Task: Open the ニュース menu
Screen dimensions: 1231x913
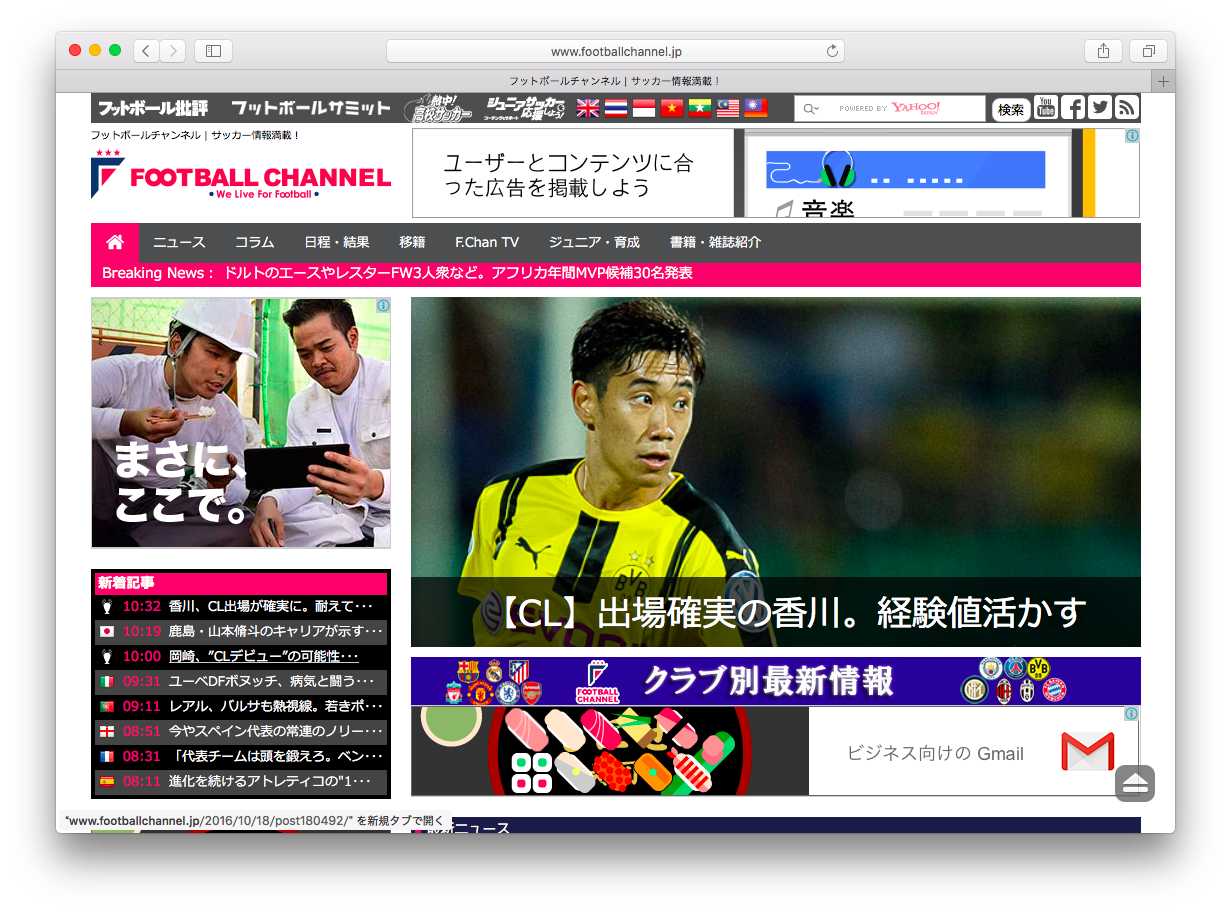Action: [179, 242]
